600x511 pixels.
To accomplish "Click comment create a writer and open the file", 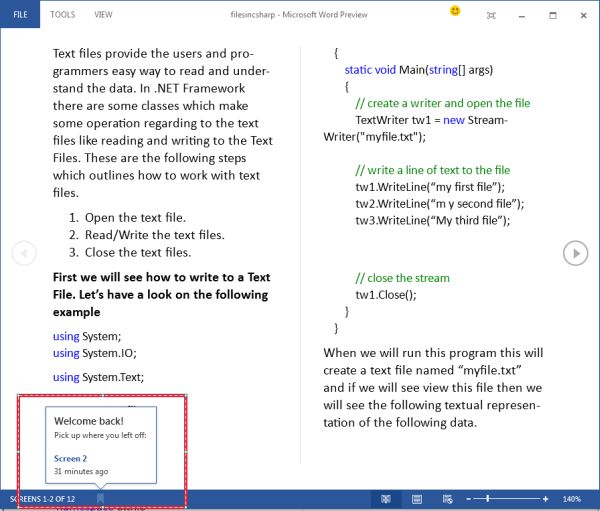I will coord(443,103).
